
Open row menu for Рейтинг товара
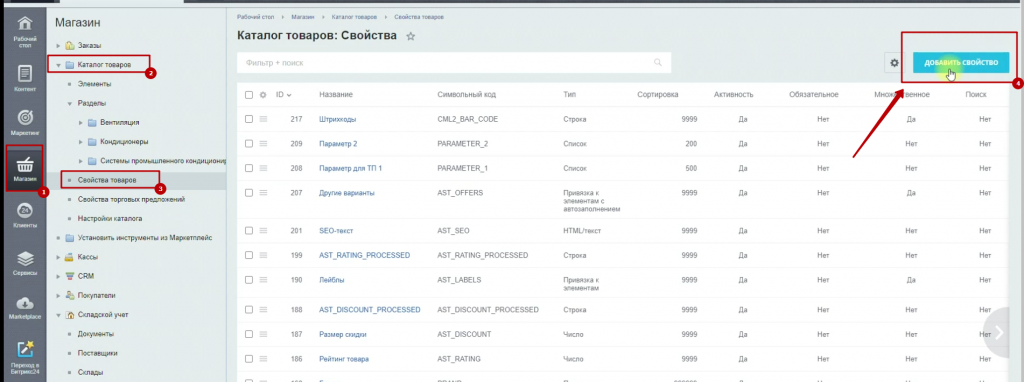(x=264, y=358)
